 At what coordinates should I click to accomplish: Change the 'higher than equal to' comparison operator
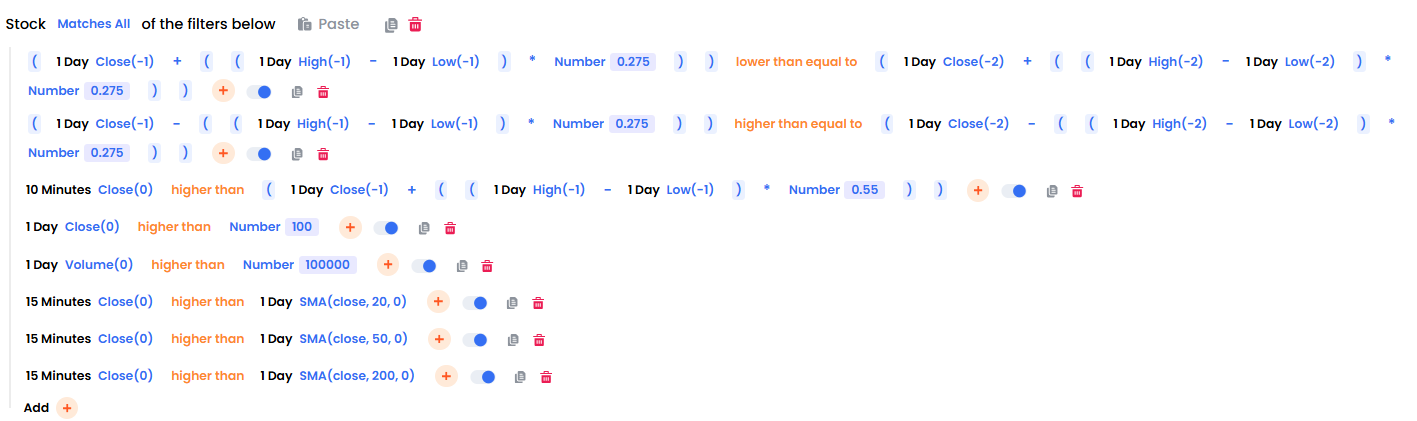pos(798,124)
